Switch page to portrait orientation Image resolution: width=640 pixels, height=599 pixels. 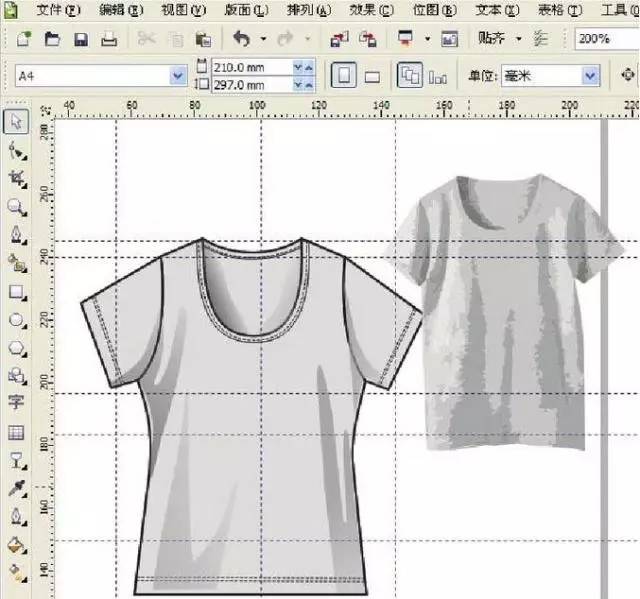coord(343,75)
